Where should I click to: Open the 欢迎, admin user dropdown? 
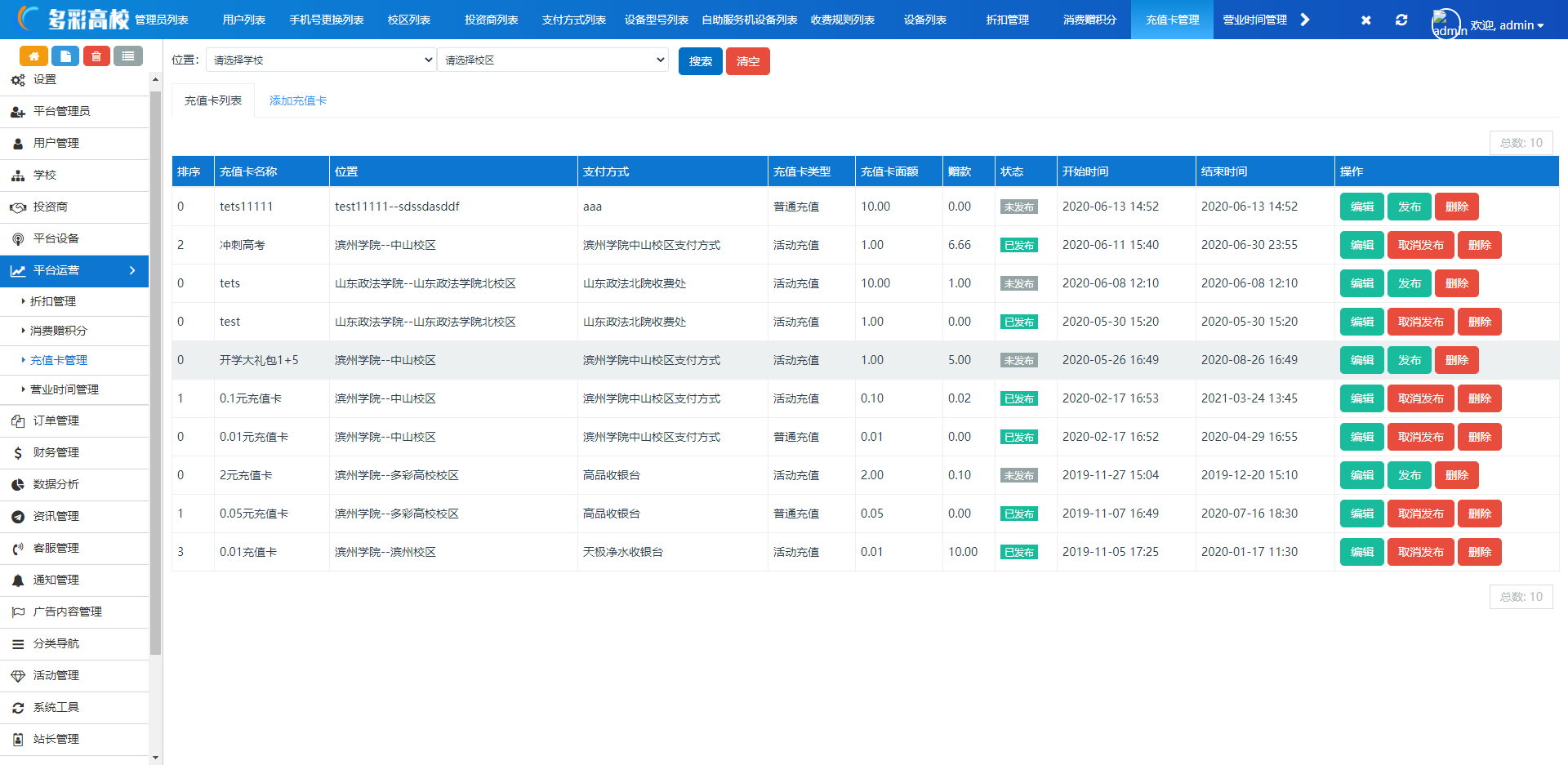pos(1507,25)
